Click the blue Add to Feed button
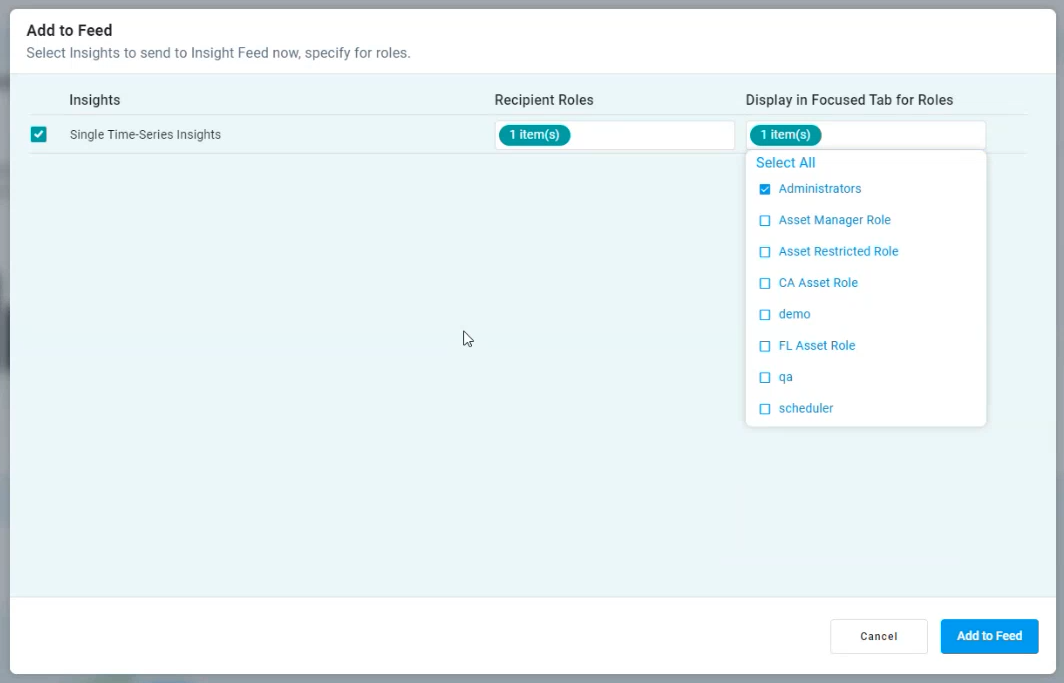Screen dimensions: 1064x683 pyautogui.click(x=989, y=636)
